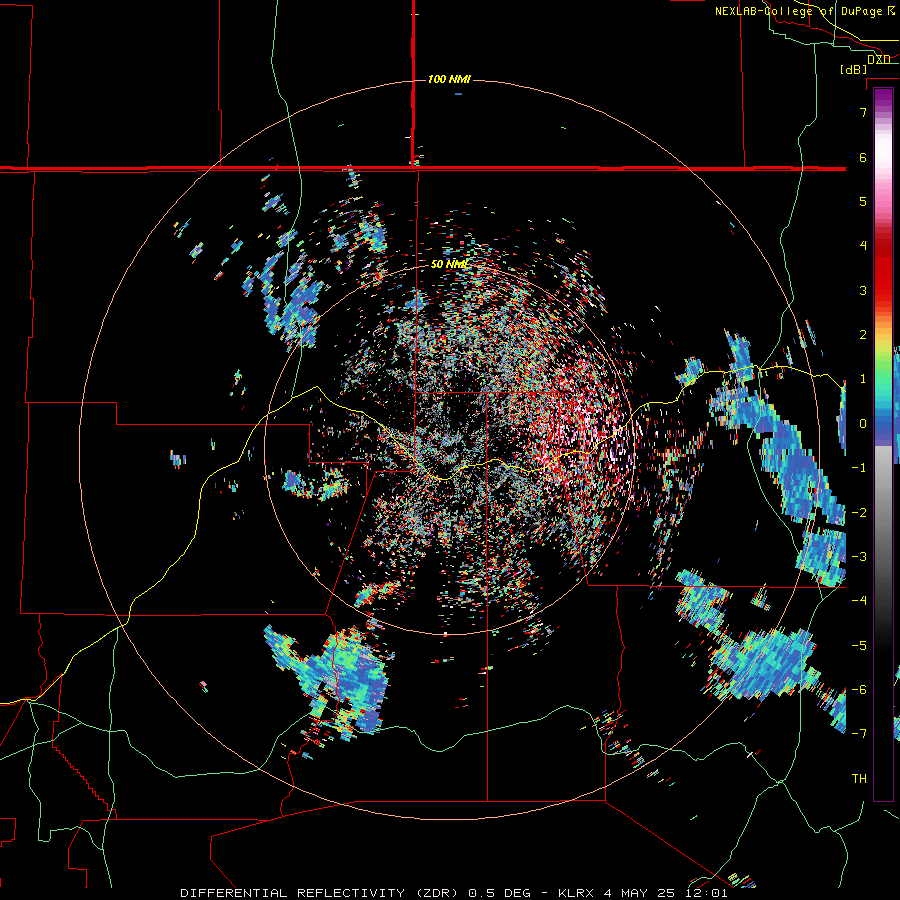Click the -6 tick label on scale
The width and height of the screenshot is (900, 900).
point(859,690)
